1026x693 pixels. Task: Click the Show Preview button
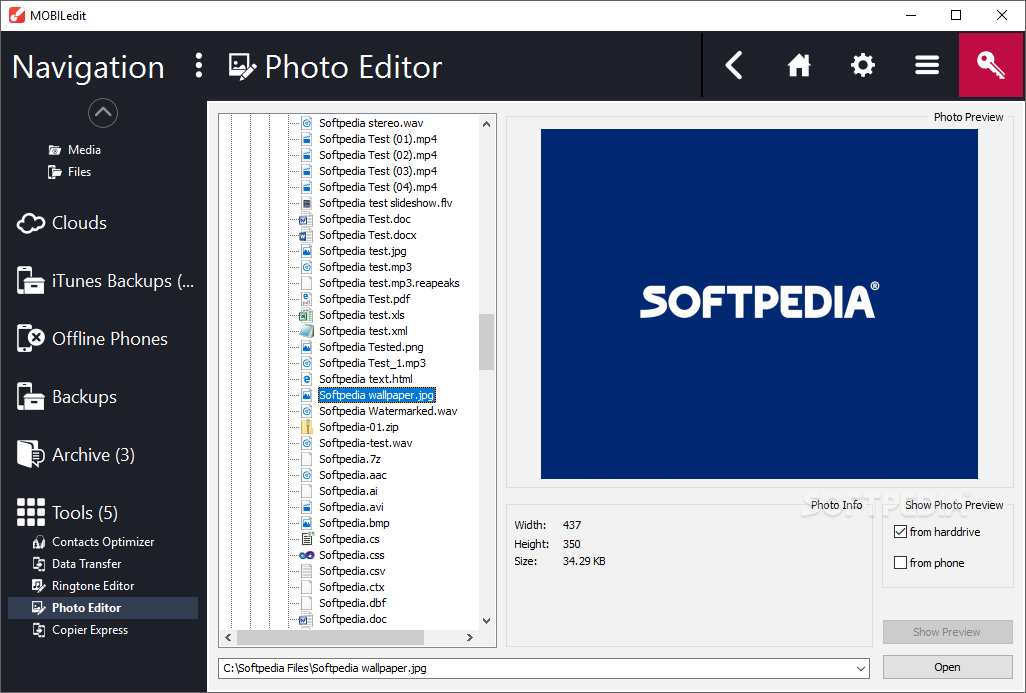coord(947,632)
